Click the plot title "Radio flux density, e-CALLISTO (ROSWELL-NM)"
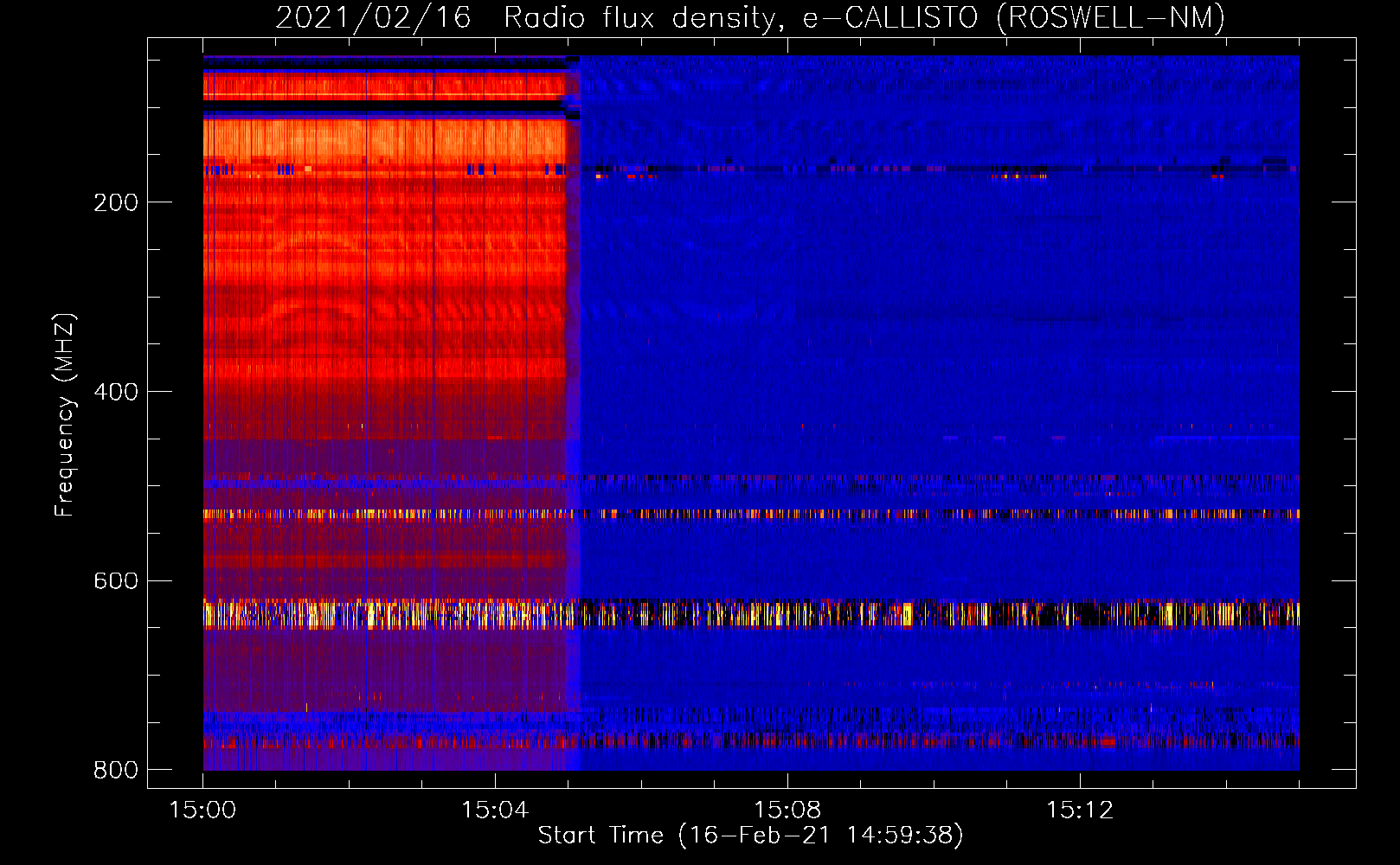This screenshot has width=1400, height=865. [864, 18]
